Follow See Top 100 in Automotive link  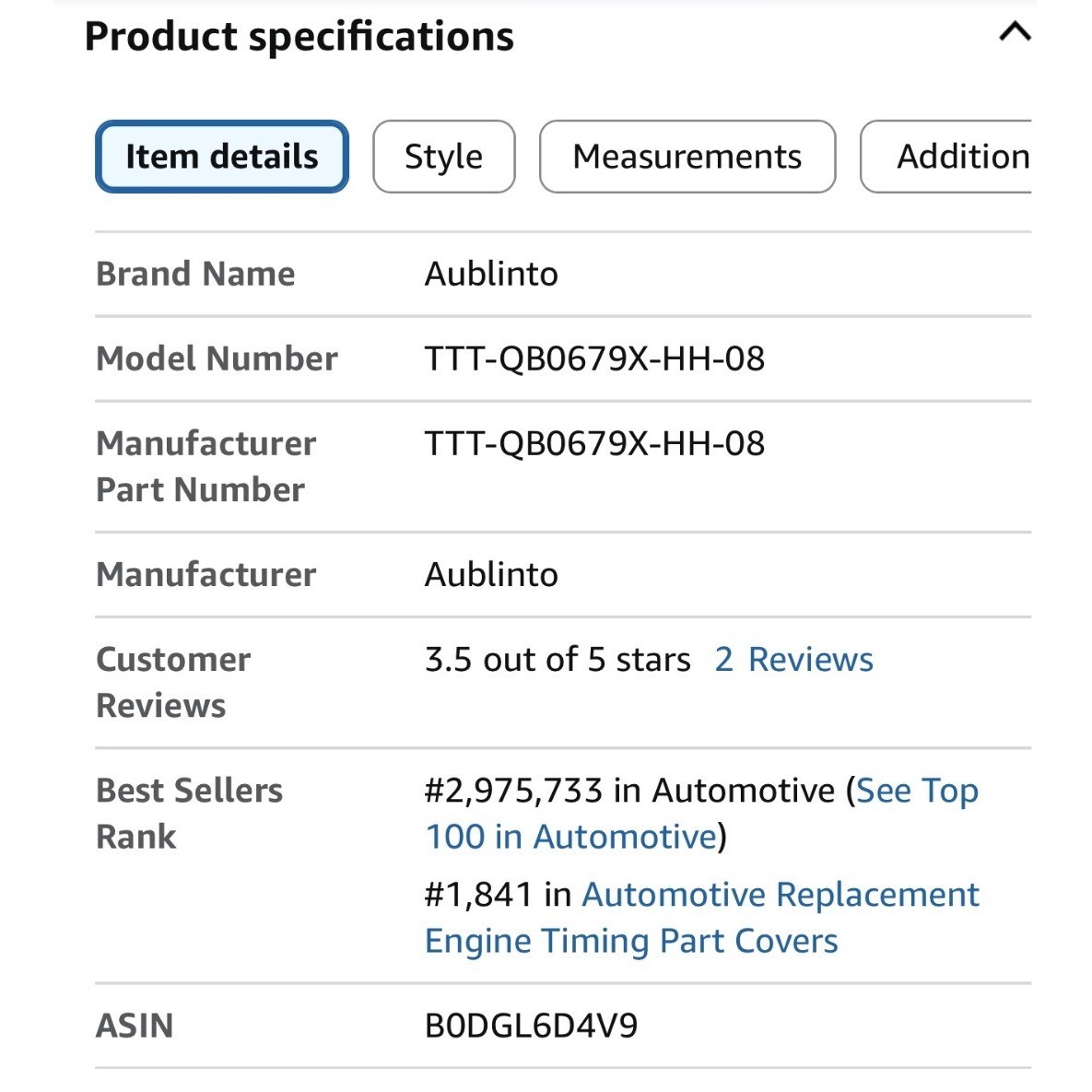[x=916, y=791]
